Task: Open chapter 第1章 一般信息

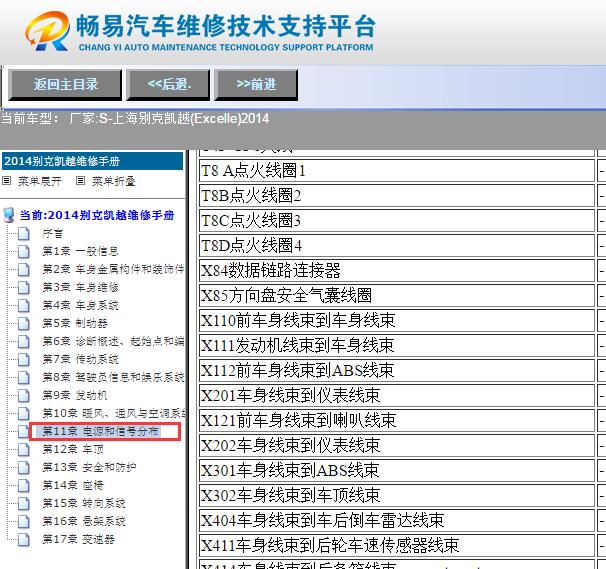Action: click(x=80, y=252)
